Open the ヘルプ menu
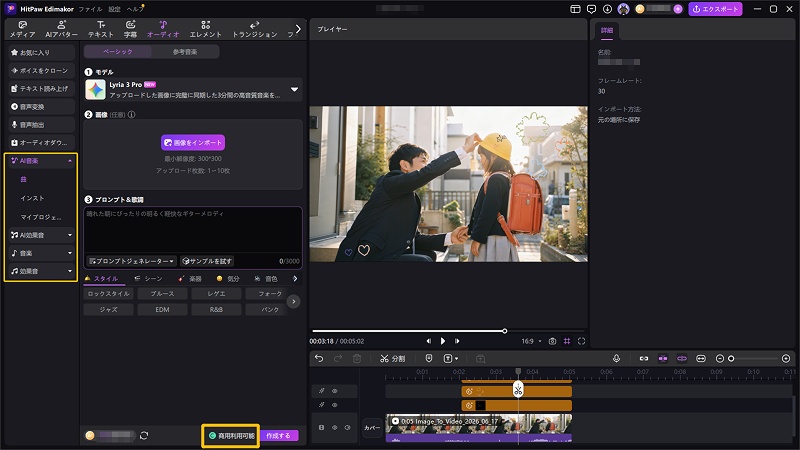The height and width of the screenshot is (450, 800). [x=135, y=9]
